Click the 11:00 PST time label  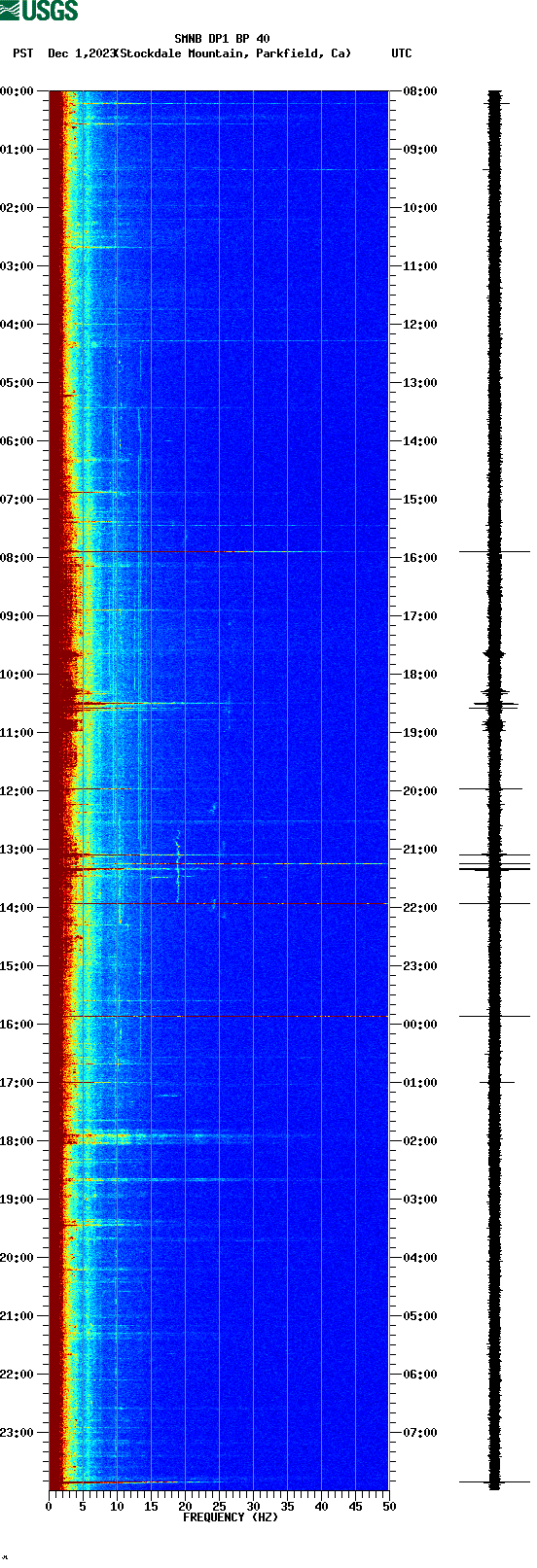[x=17, y=733]
